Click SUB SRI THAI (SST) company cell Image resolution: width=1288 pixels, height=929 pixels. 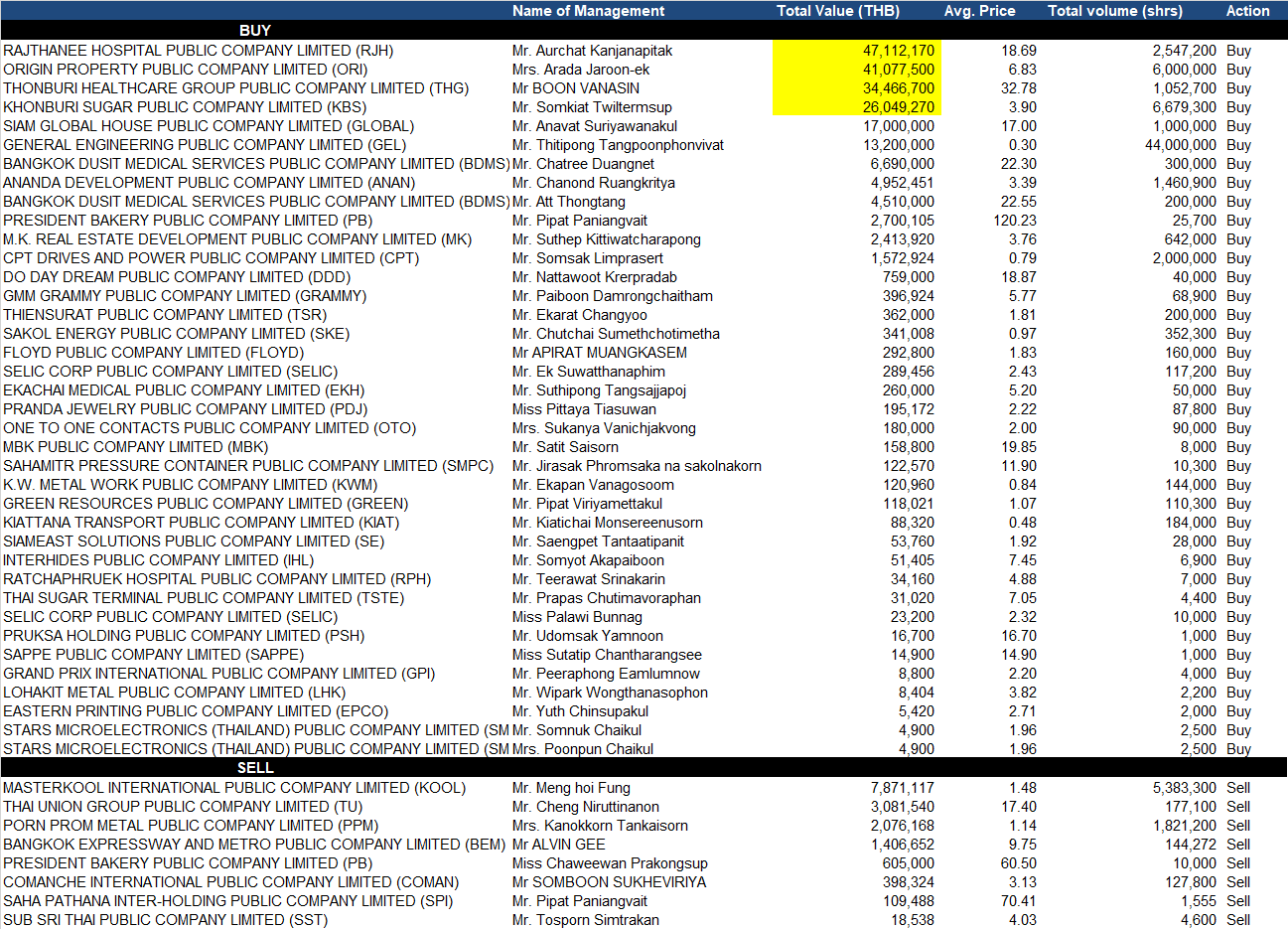(165, 920)
